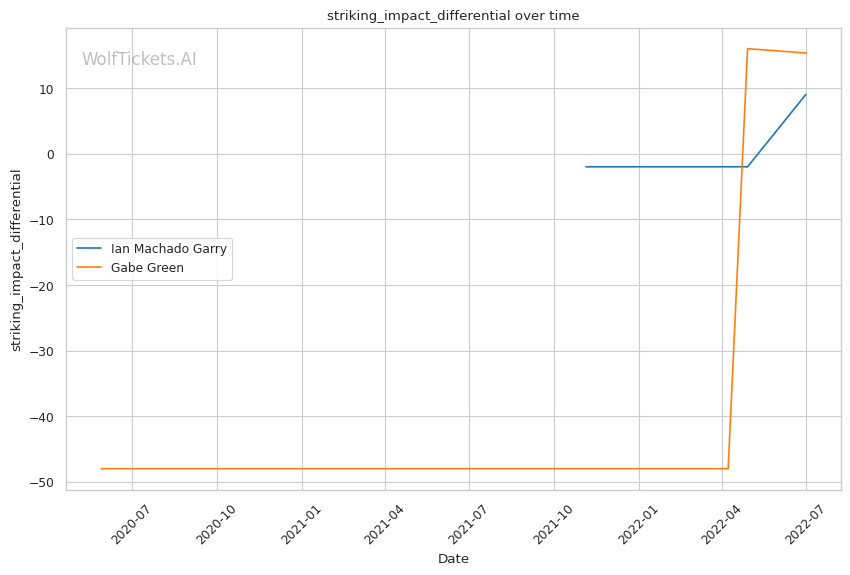The width and height of the screenshot is (850, 575).
Task: Click the 2021-10 x-axis tick label
Action: coord(552,523)
